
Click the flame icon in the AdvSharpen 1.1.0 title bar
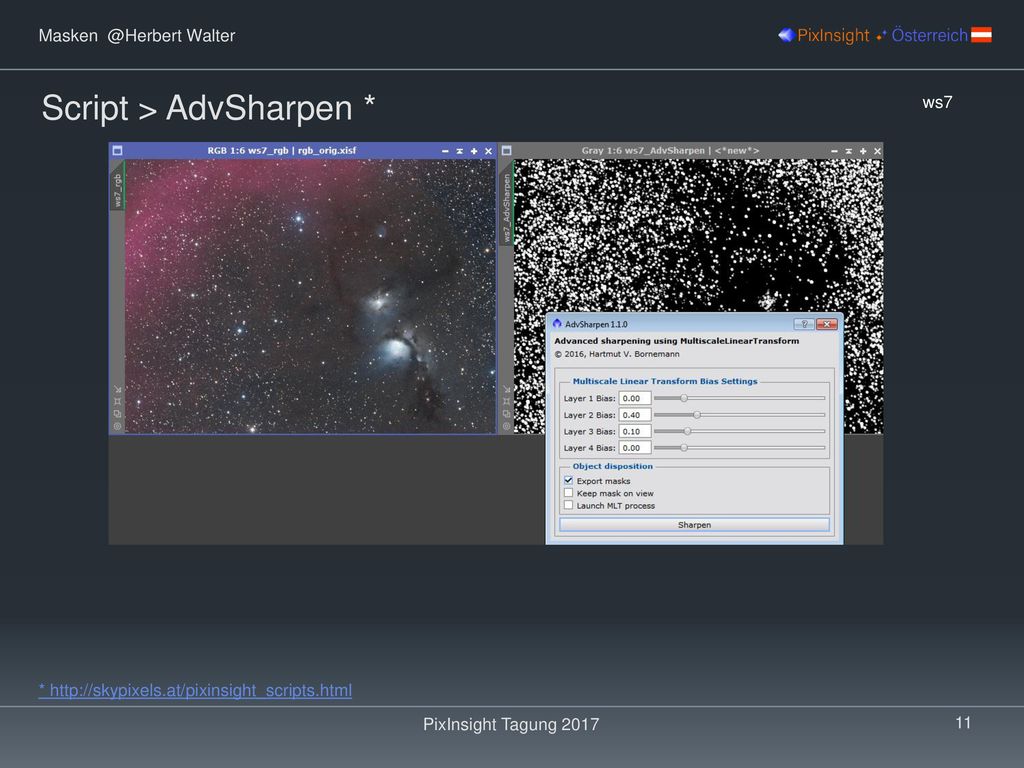point(557,324)
